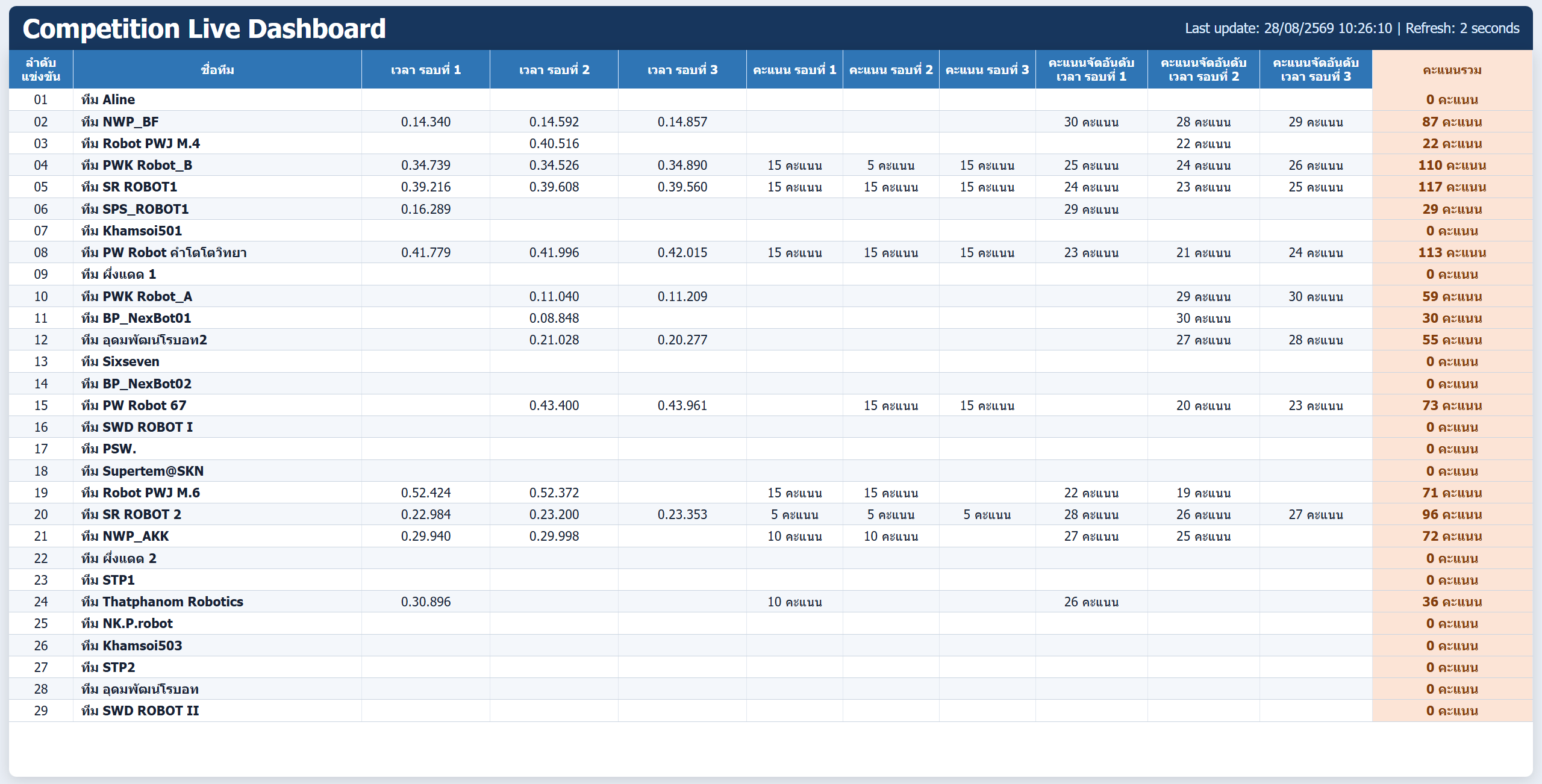This screenshot has height=784, width=1542.
Task: Click round 1 time 0.30.896
Action: coord(426,602)
